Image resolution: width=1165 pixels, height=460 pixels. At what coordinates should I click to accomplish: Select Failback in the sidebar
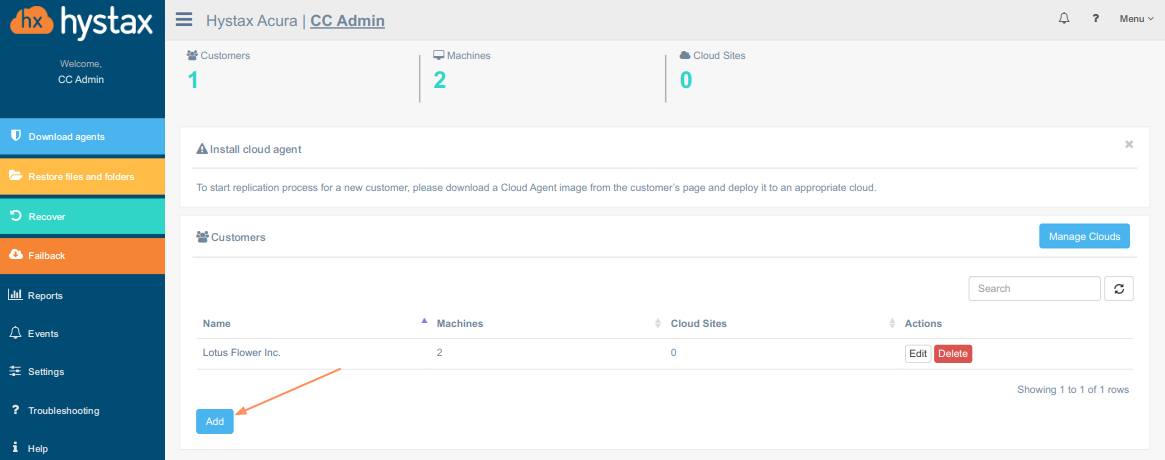pyautogui.click(x=82, y=256)
